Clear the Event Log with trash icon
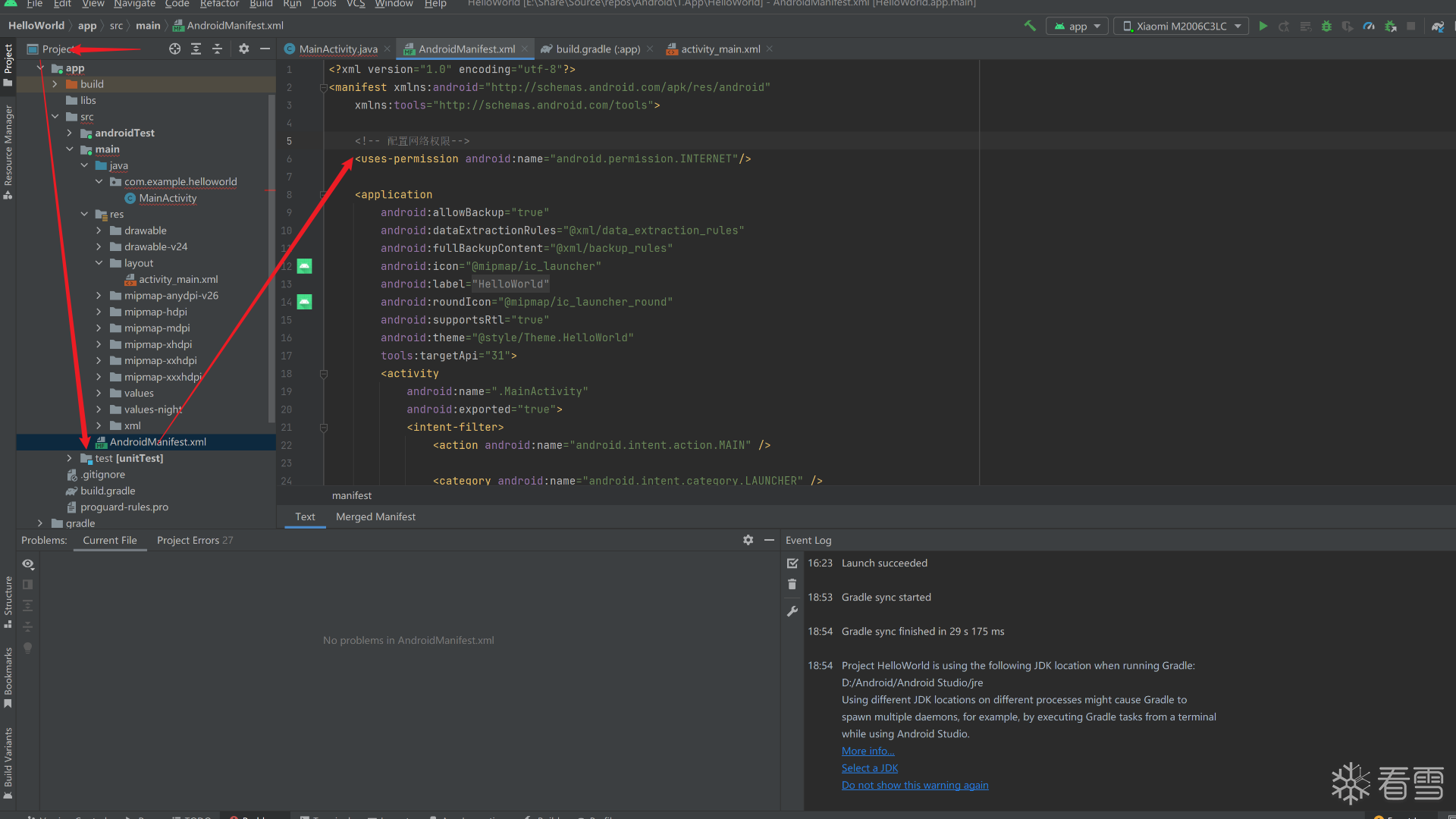This screenshot has width=1456, height=819. point(792,585)
